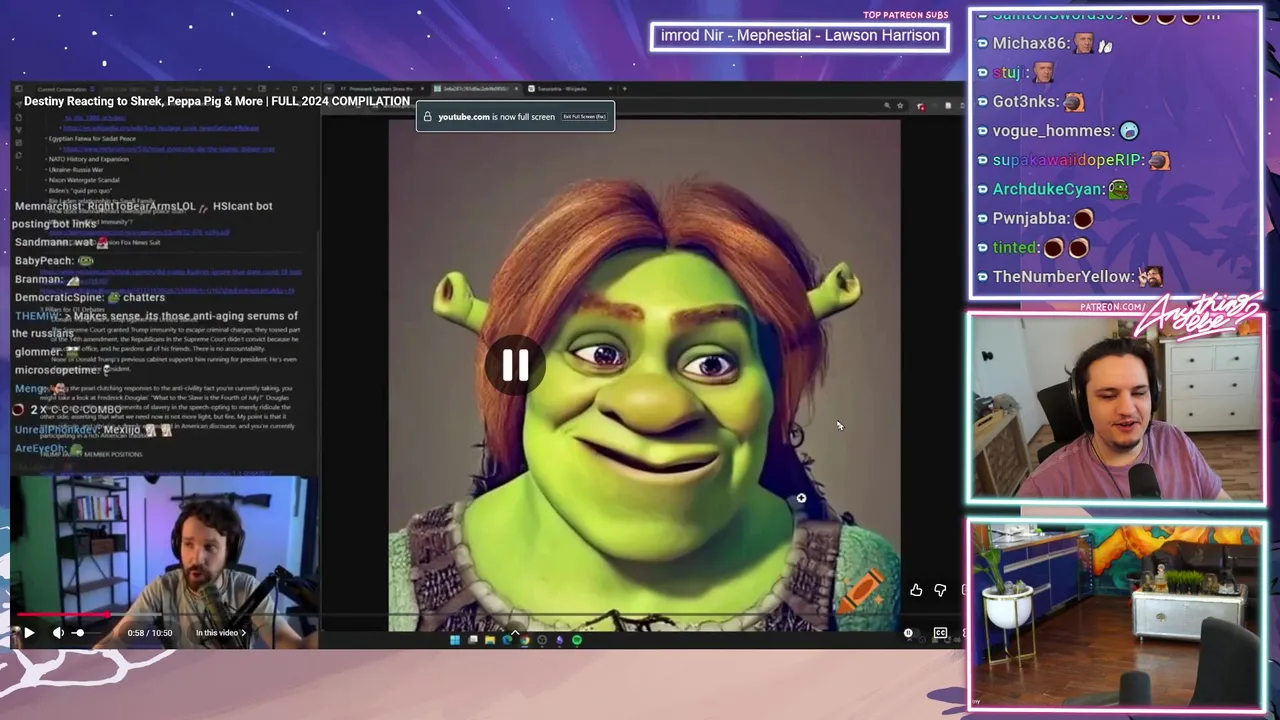Click the 'NATO History and Expansion' note entry
This screenshot has height=720, width=1280.
88,159
